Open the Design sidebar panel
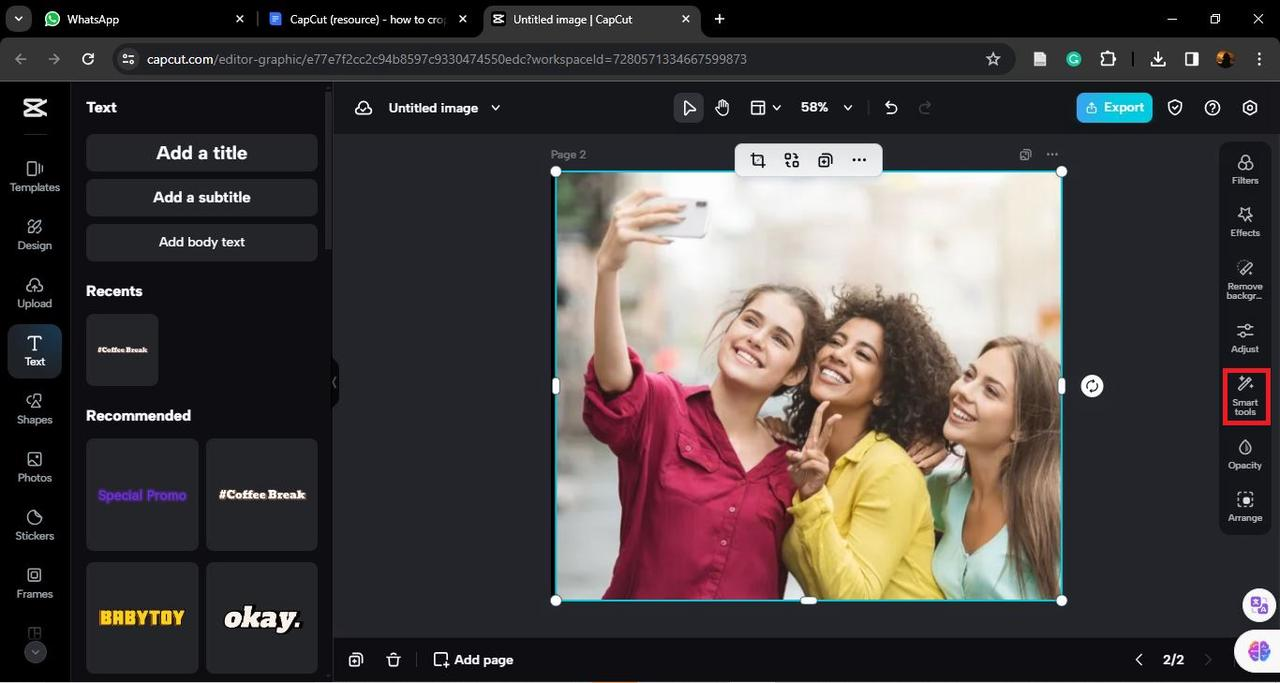 coord(35,234)
